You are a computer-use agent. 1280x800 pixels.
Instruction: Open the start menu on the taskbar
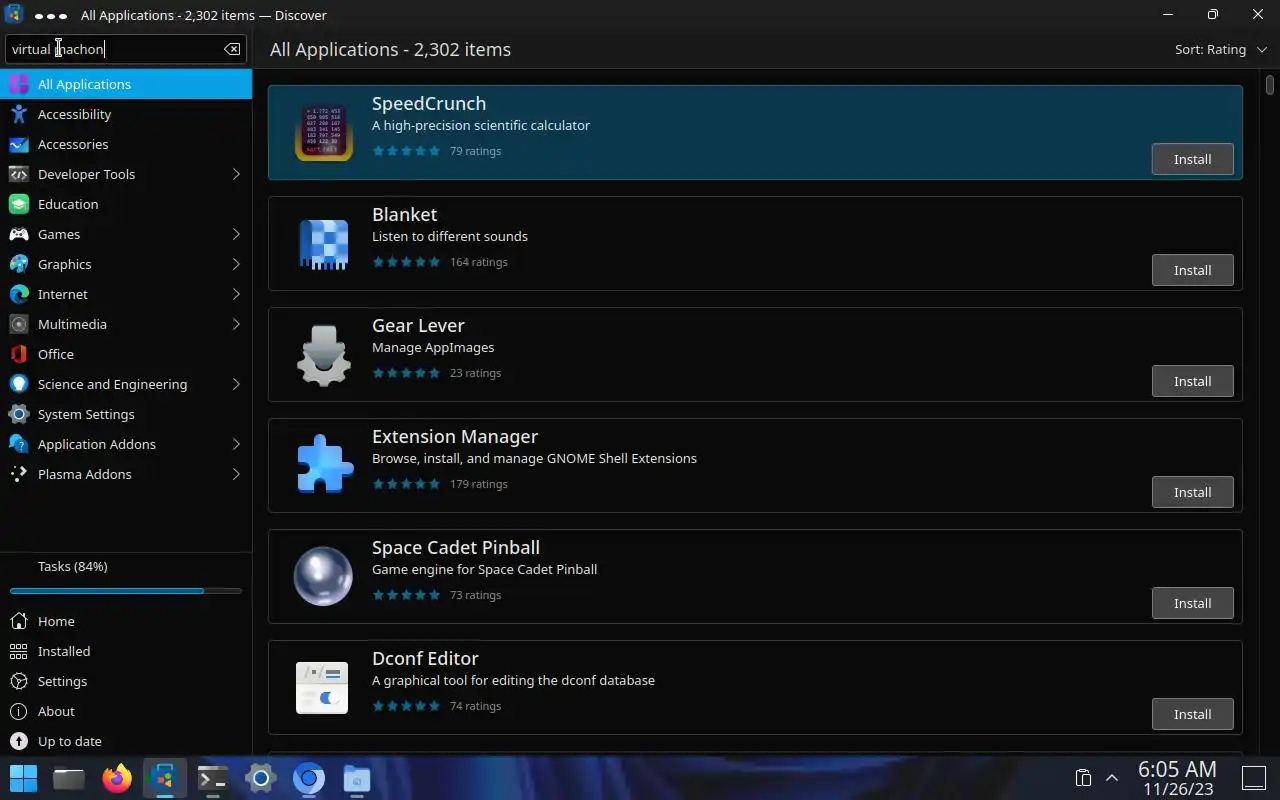click(23, 778)
